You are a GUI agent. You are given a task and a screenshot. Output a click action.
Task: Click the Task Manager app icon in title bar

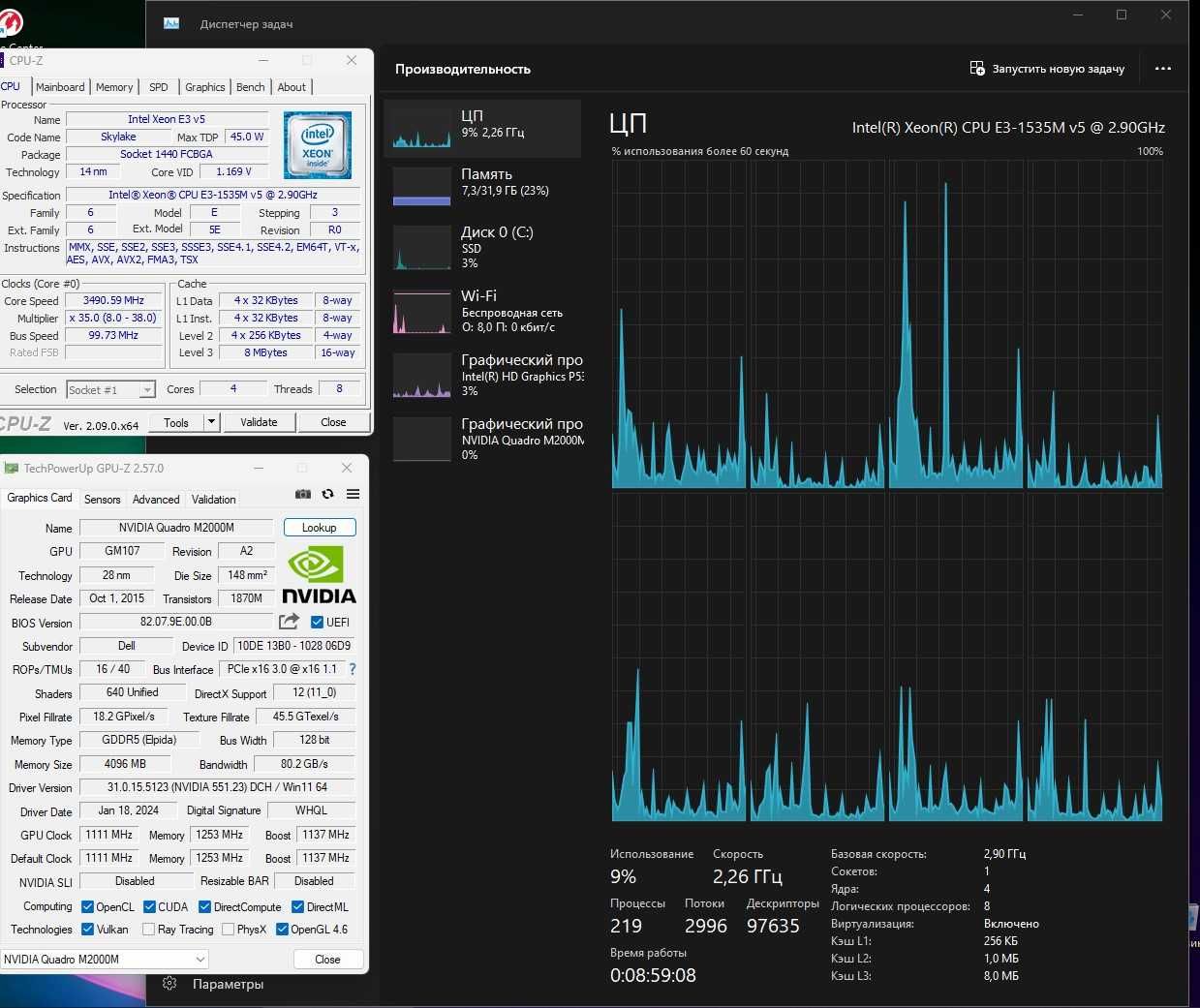tap(171, 23)
